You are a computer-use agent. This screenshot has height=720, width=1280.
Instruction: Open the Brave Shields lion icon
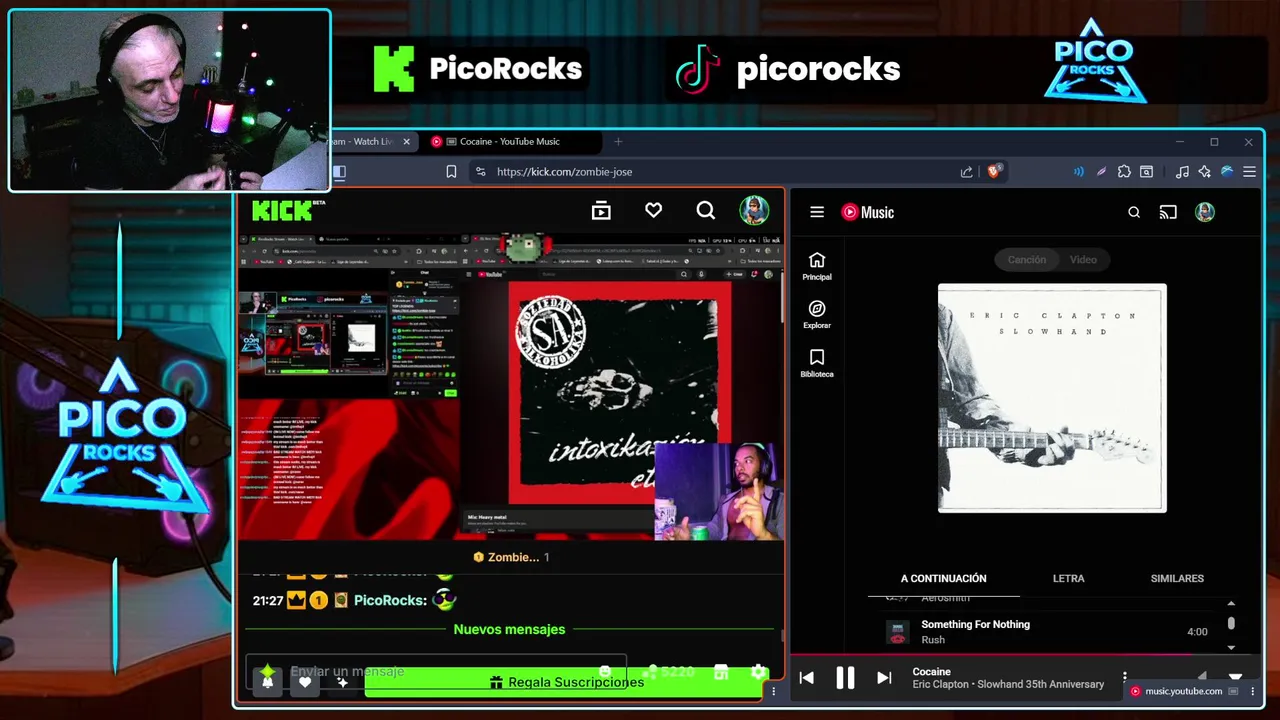993,172
